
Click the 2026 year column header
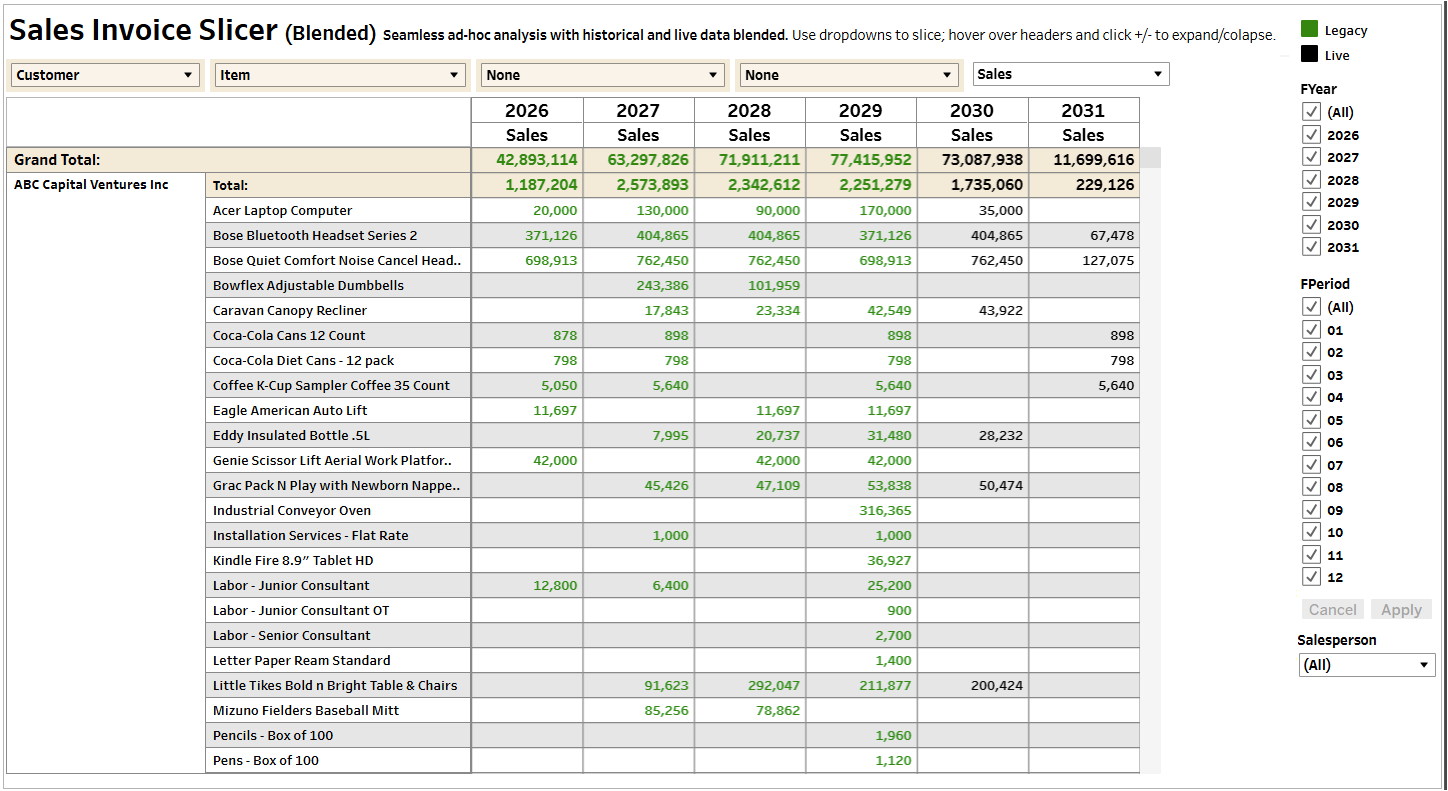coord(527,111)
